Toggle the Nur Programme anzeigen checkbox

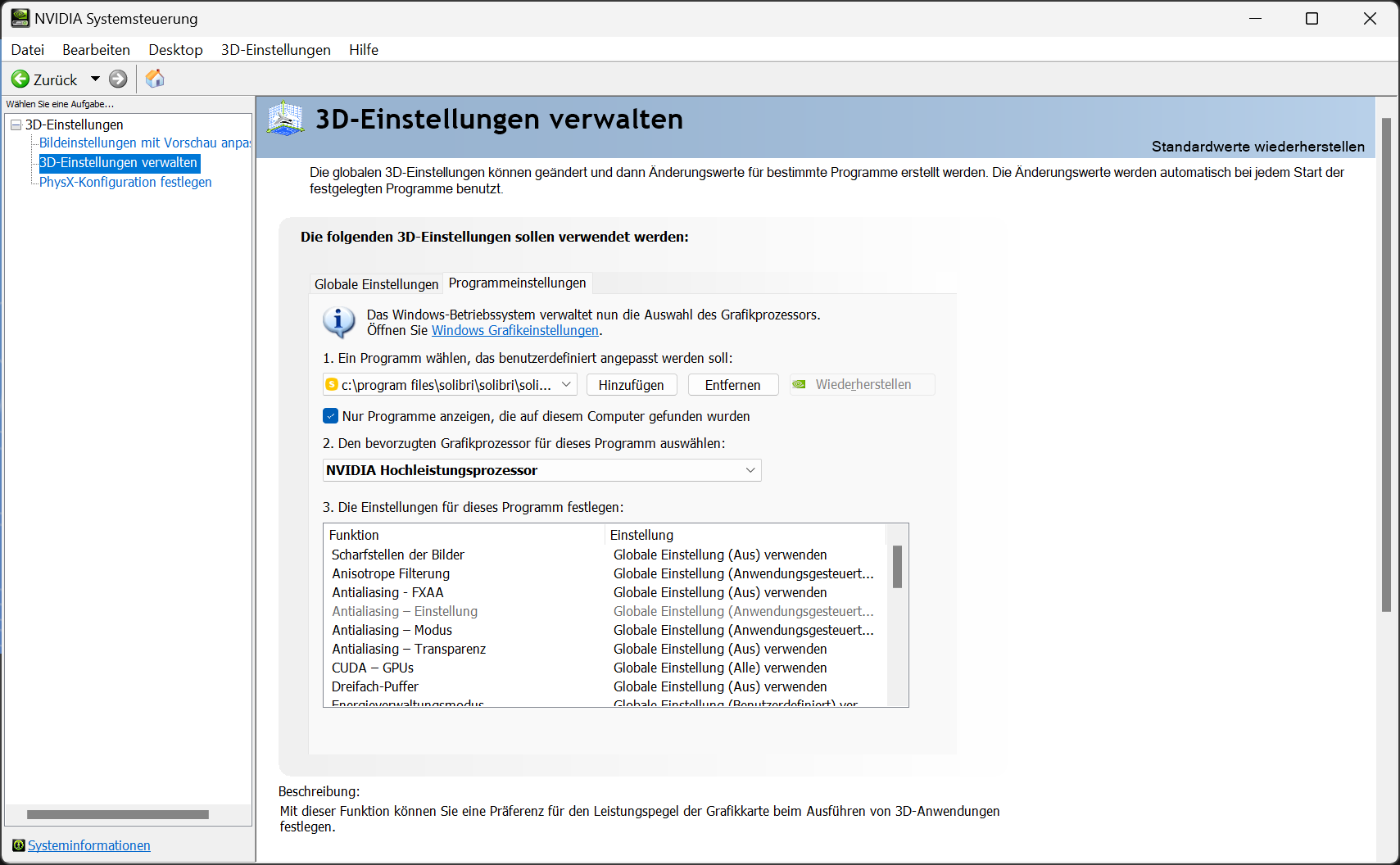330,416
